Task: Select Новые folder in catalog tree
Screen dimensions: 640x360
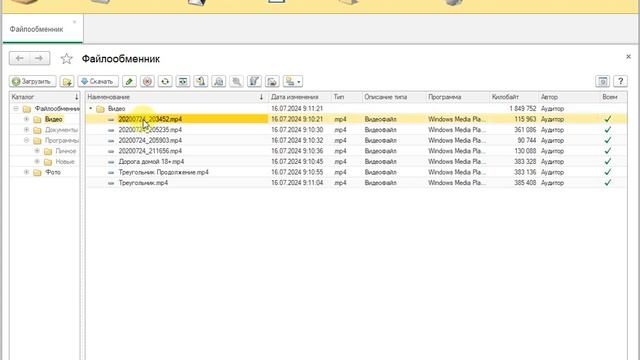Action: (x=65, y=162)
